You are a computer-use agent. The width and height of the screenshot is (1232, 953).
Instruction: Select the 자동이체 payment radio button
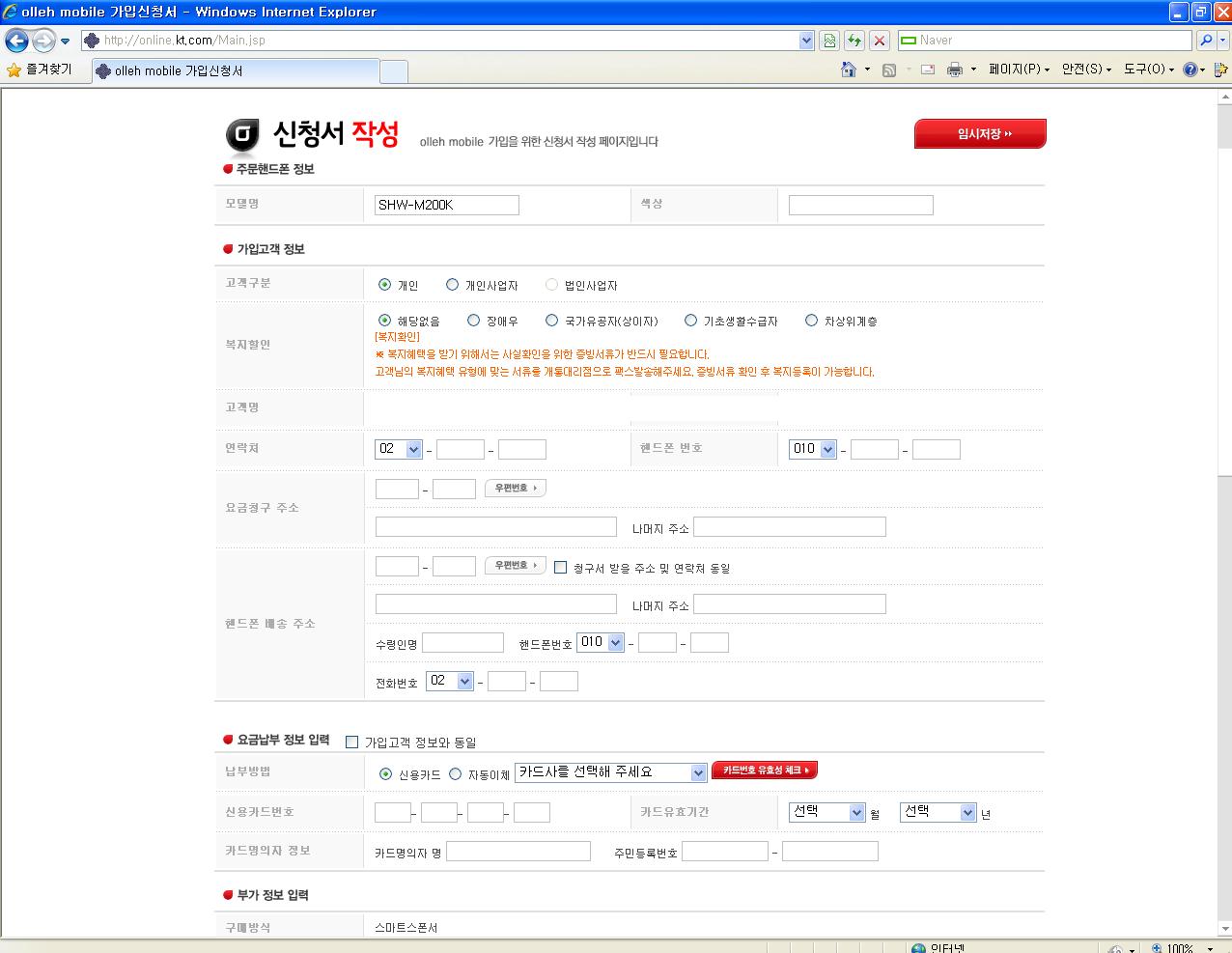tap(455, 773)
